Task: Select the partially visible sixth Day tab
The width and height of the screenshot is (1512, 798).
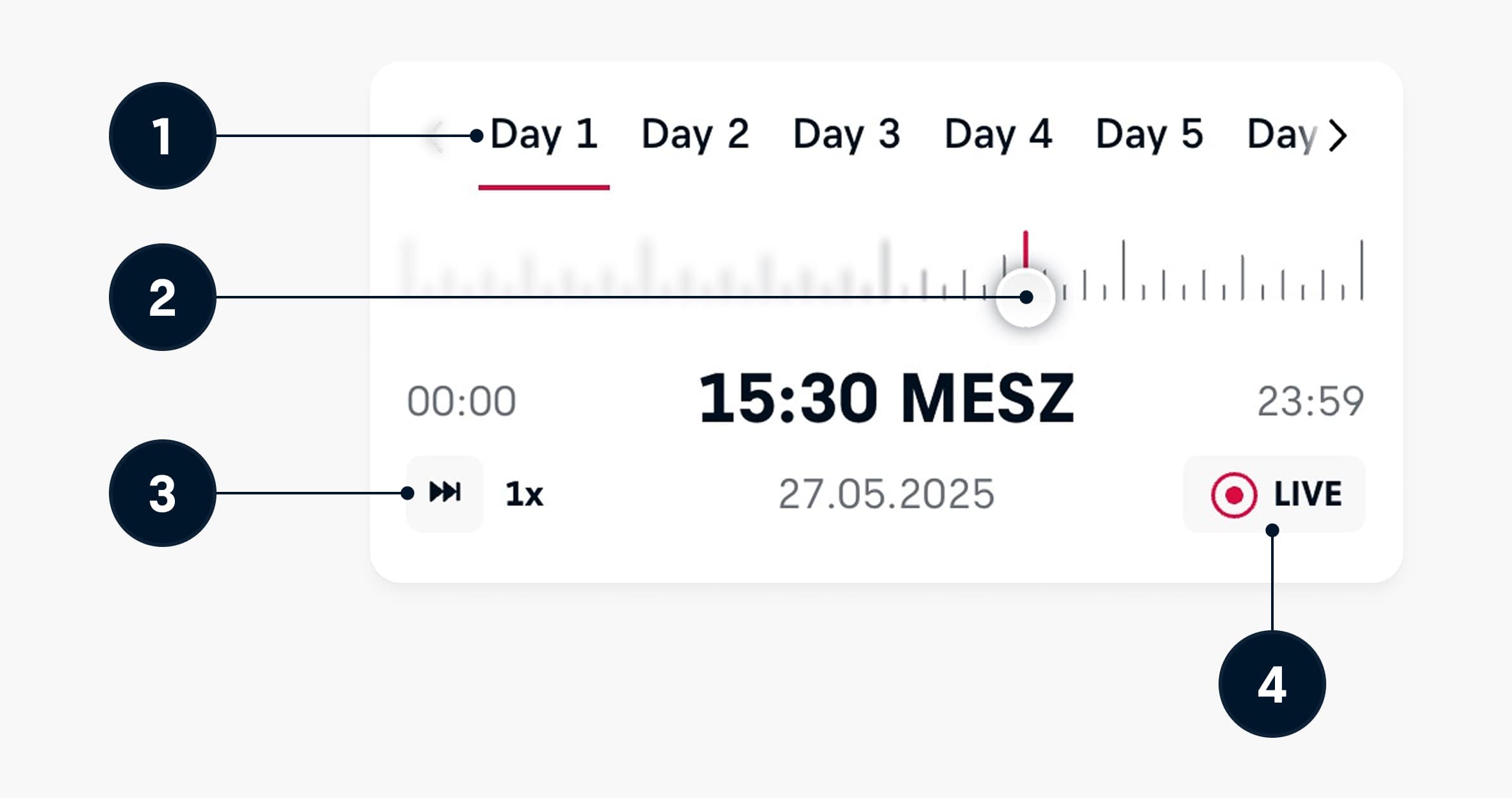Action: tap(1281, 134)
